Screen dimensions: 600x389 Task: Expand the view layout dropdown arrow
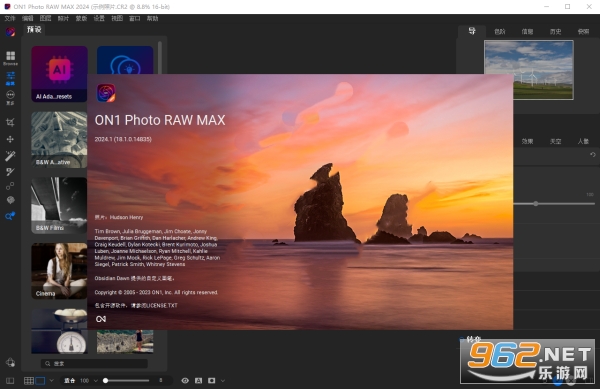click(x=52, y=381)
